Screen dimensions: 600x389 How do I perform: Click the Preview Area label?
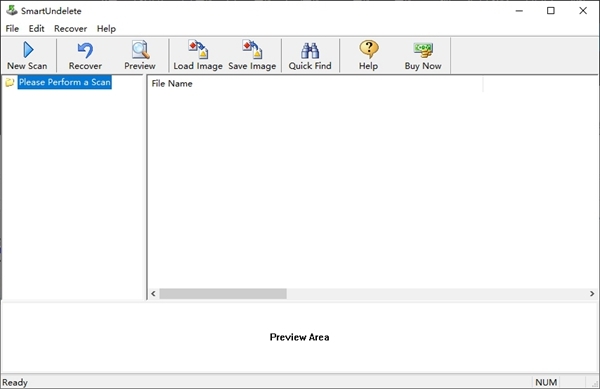(299, 337)
